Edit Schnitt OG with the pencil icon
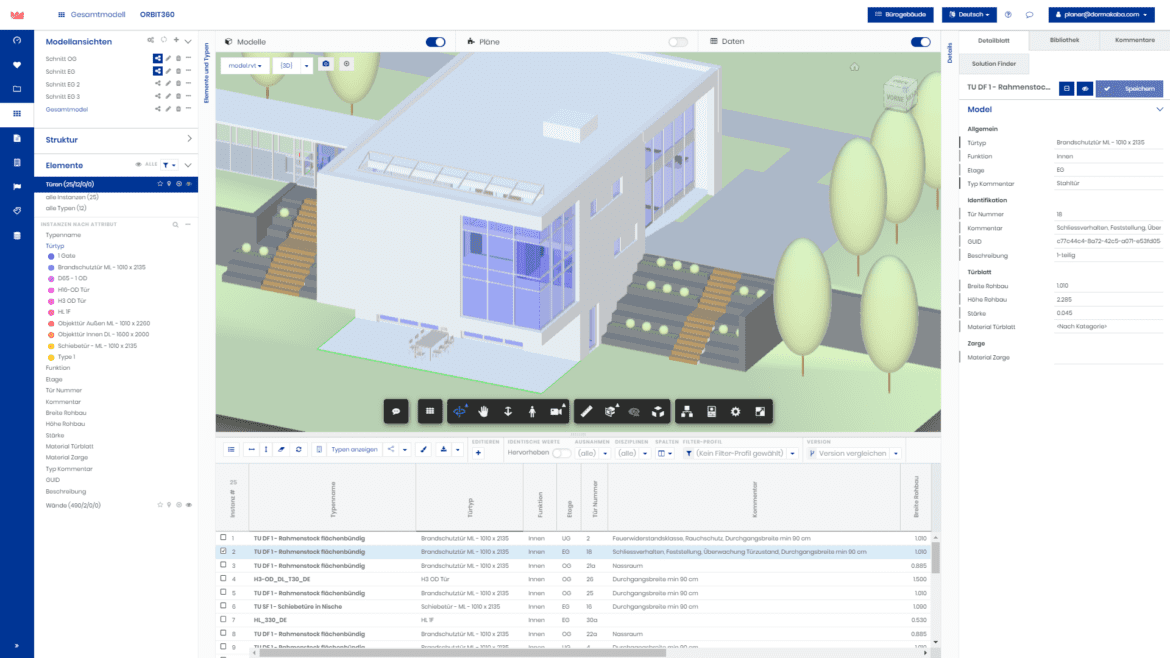The width and height of the screenshot is (1170, 658). (168, 58)
